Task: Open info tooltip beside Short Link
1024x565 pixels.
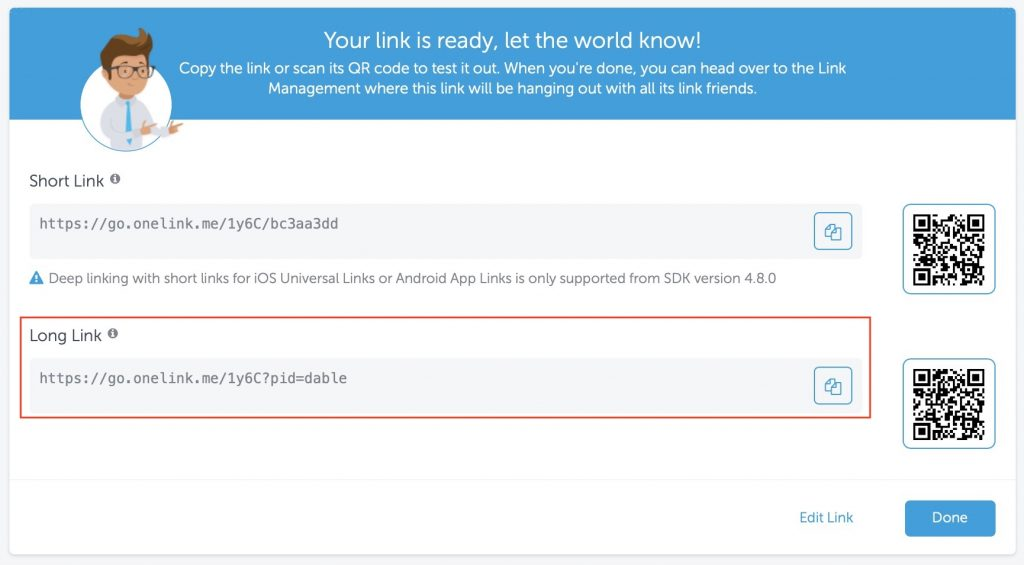Action: (x=115, y=179)
